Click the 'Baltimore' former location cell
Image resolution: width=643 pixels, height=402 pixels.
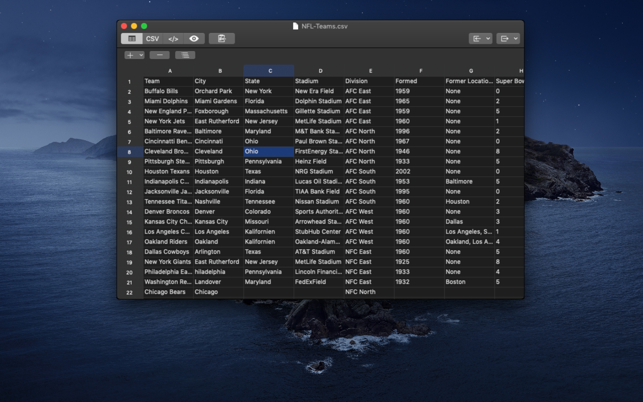(x=470, y=182)
